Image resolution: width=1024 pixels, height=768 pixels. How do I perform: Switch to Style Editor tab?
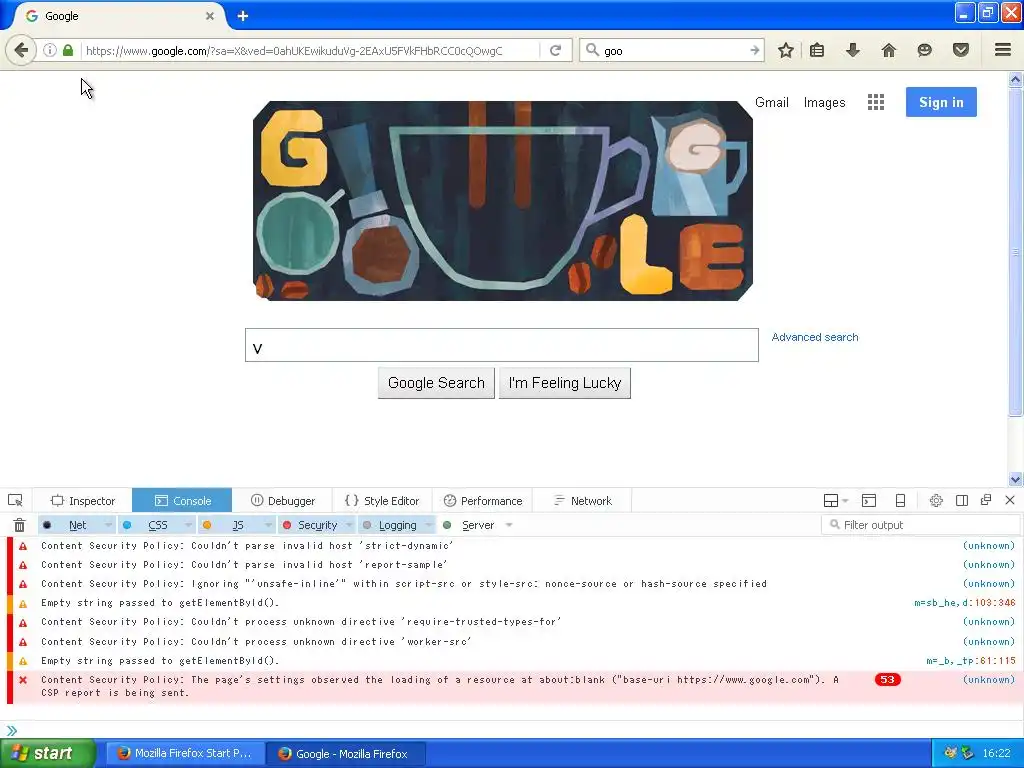pos(382,501)
